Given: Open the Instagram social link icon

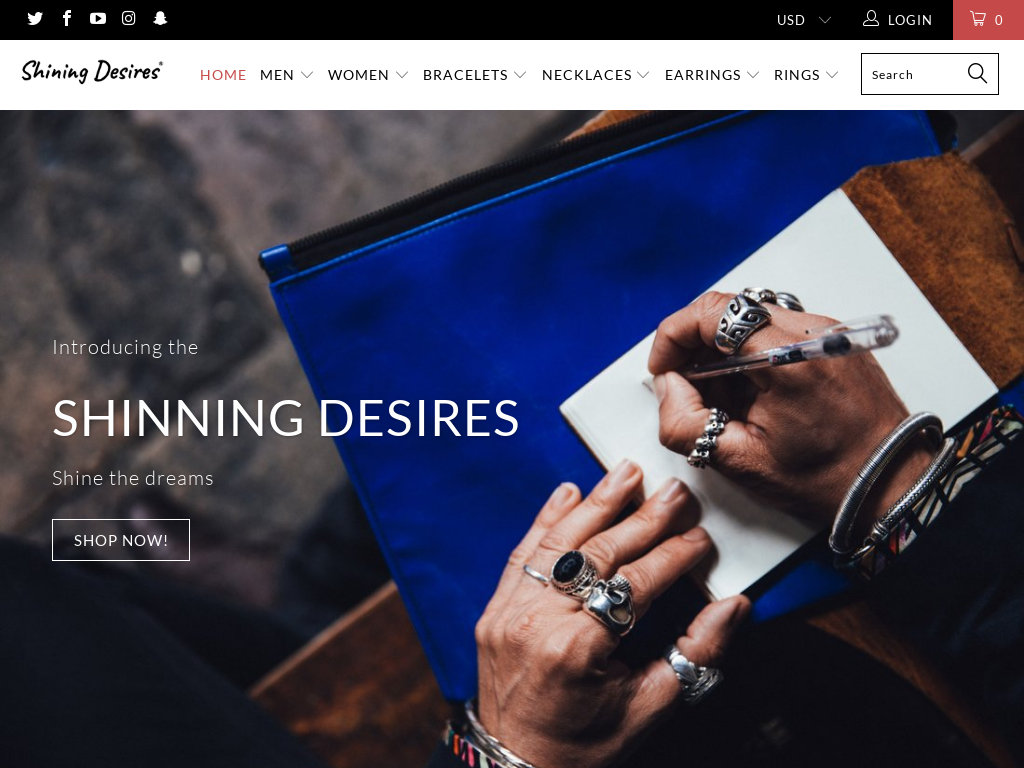Looking at the screenshot, I should pos(129,18).
